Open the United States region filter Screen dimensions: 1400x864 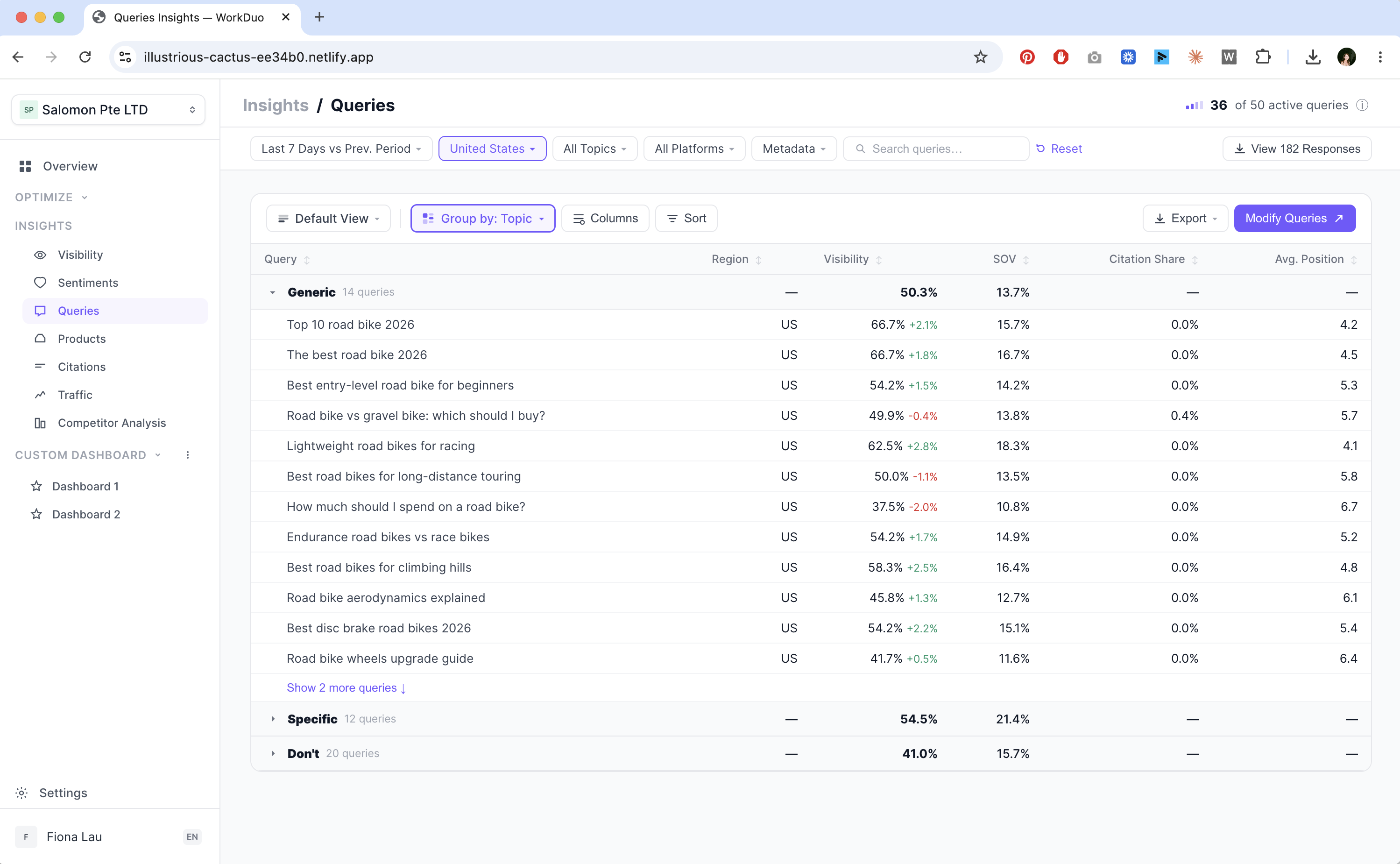pos(492,149)
